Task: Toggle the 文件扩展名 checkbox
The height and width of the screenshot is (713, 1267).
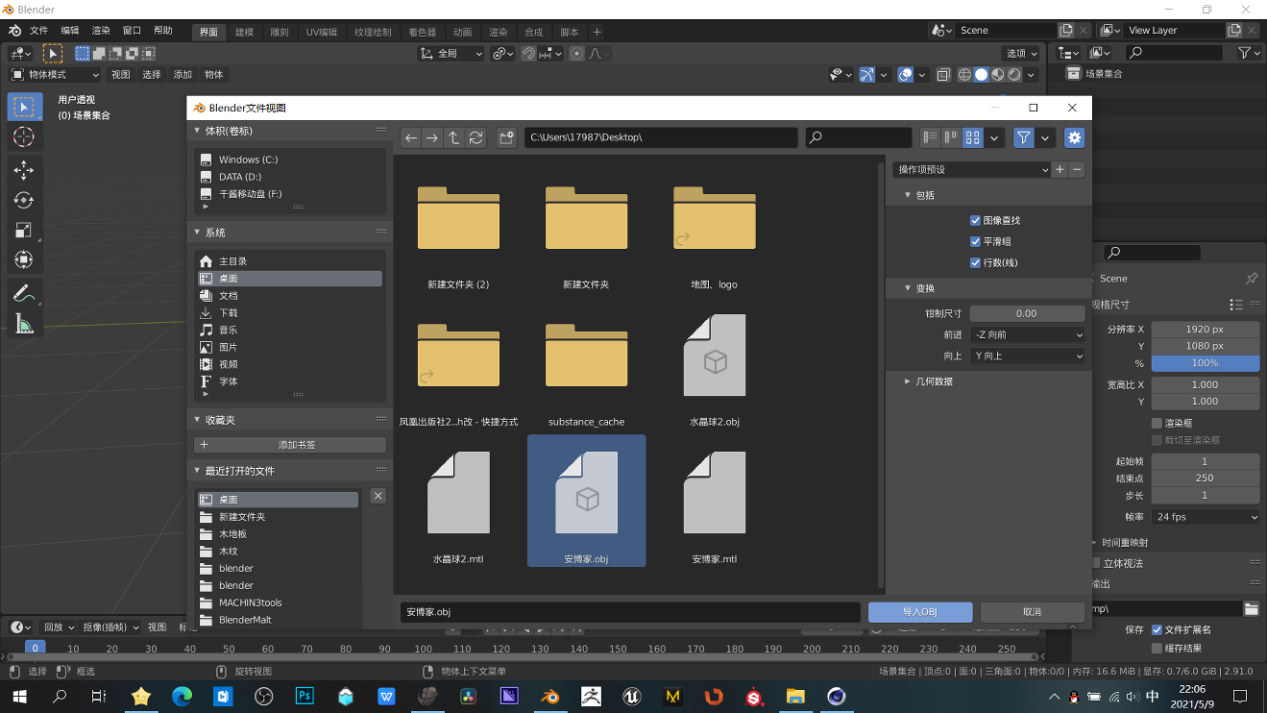Action: [1157, 630]
